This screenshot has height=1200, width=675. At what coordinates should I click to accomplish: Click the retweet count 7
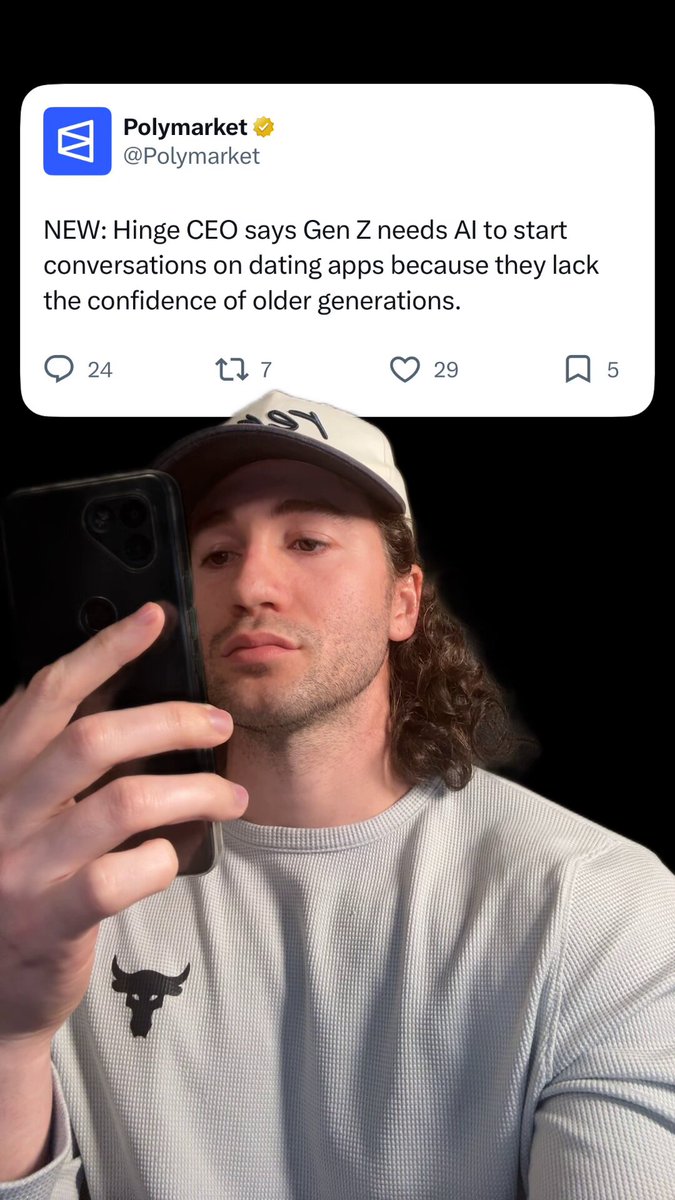(x=266, y=370)
